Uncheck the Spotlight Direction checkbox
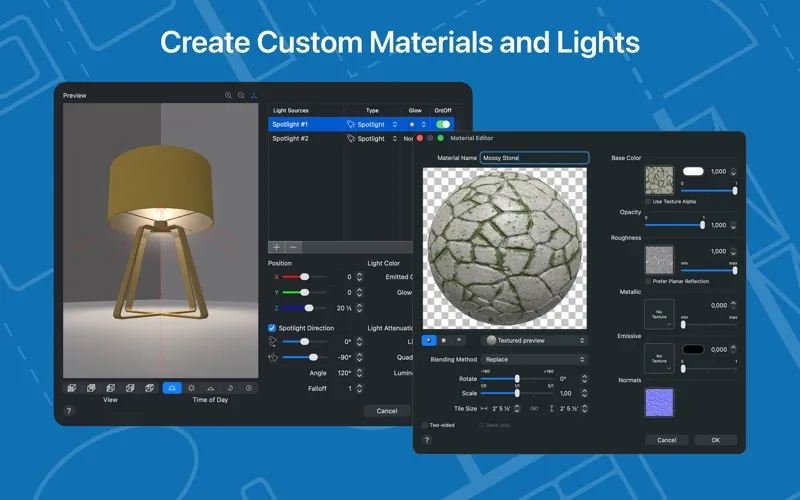 [272, 328]
